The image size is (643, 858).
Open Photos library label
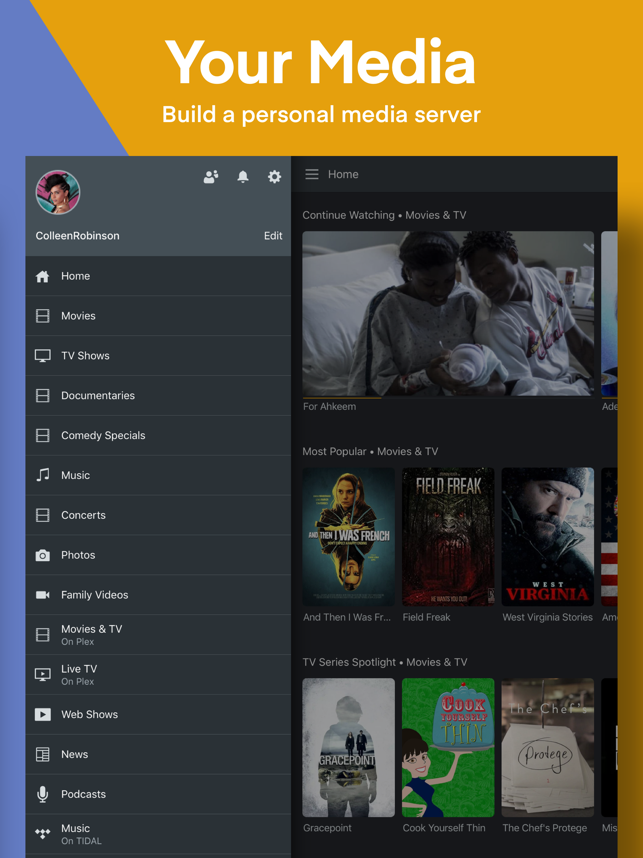(78, 555)
